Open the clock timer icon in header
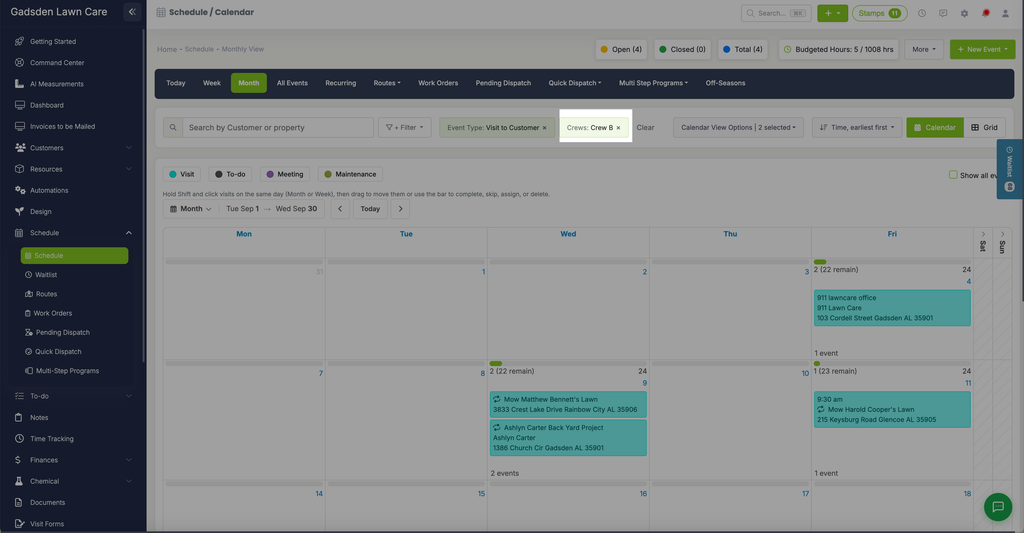This screenshot has width=1024, height=533. (x=921, y=13)
